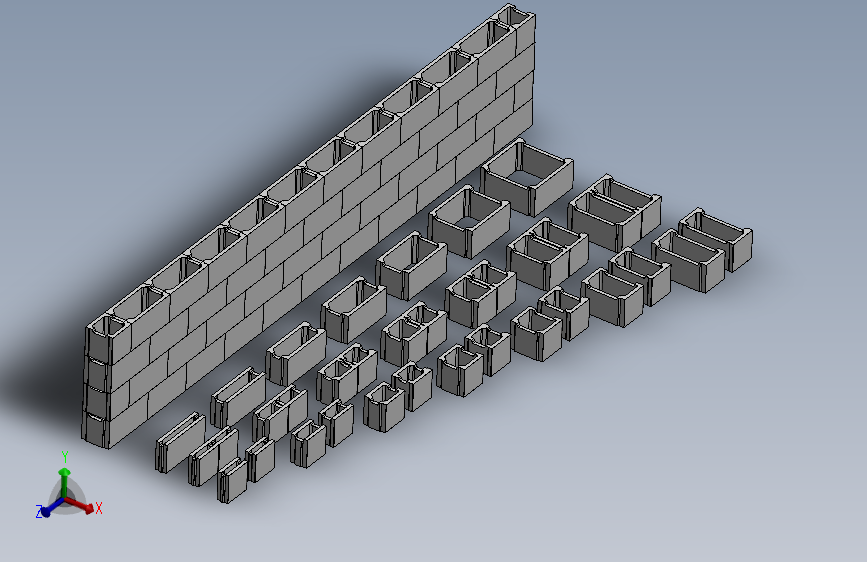Click the blue Z axis arrow of the triad
Viewport: 867px width, 562px height.
coord(53,507)
